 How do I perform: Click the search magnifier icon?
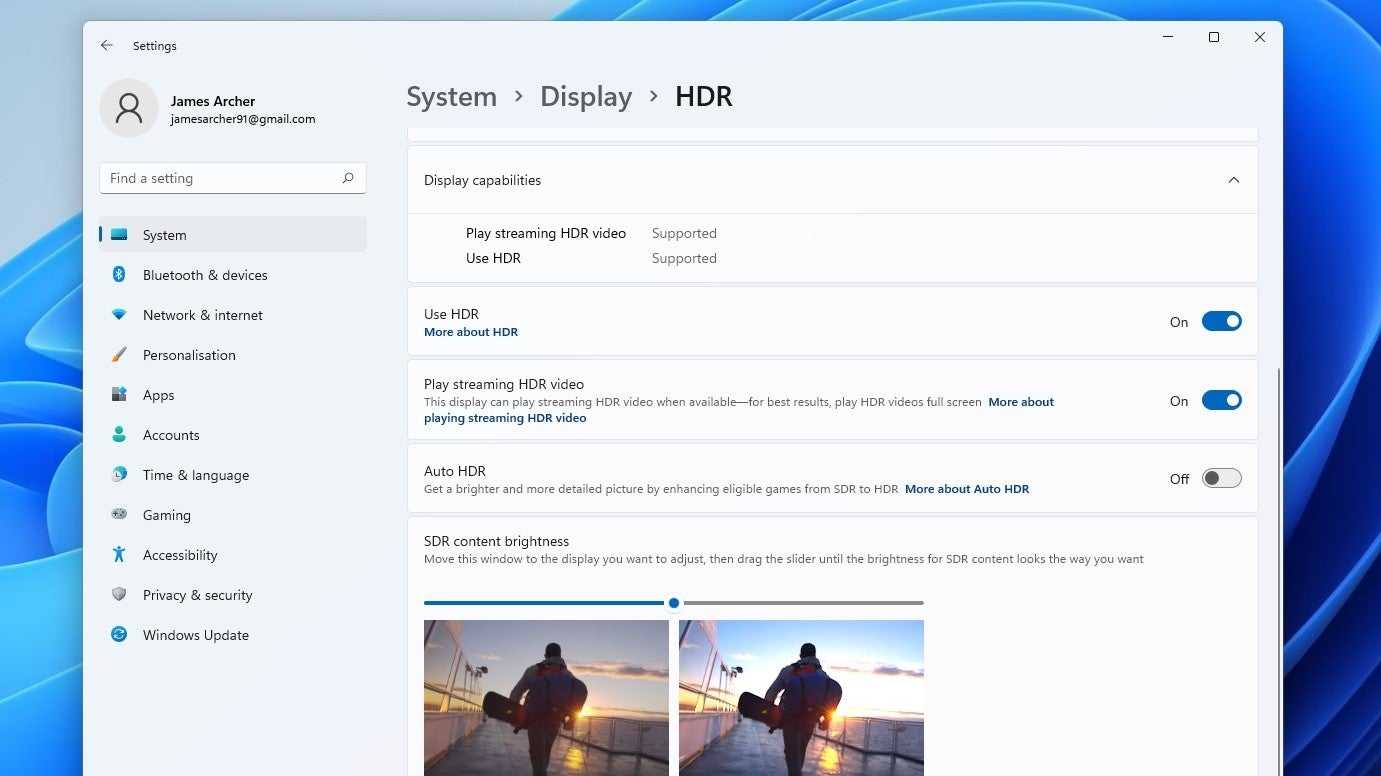click(348, 178)
